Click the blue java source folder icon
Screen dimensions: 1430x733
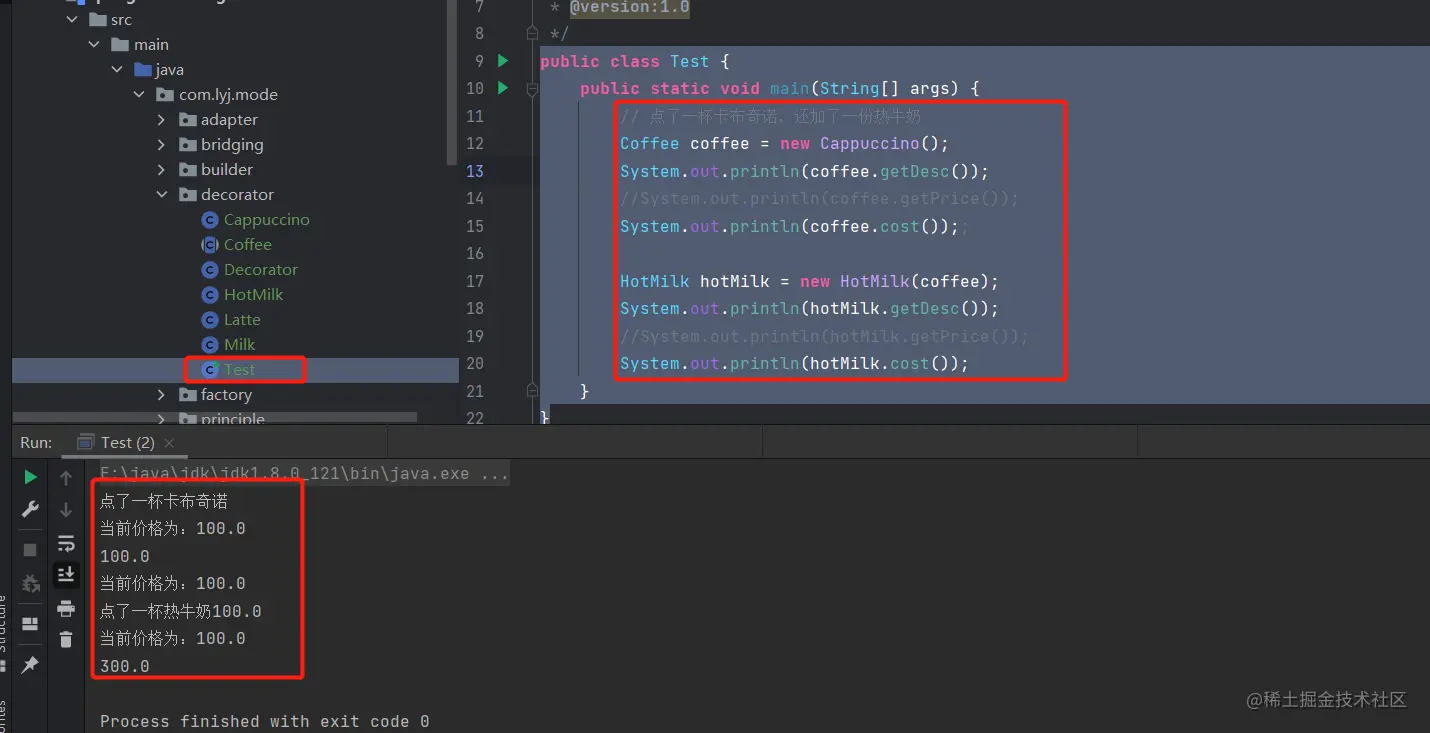click(x=143, y=70)
